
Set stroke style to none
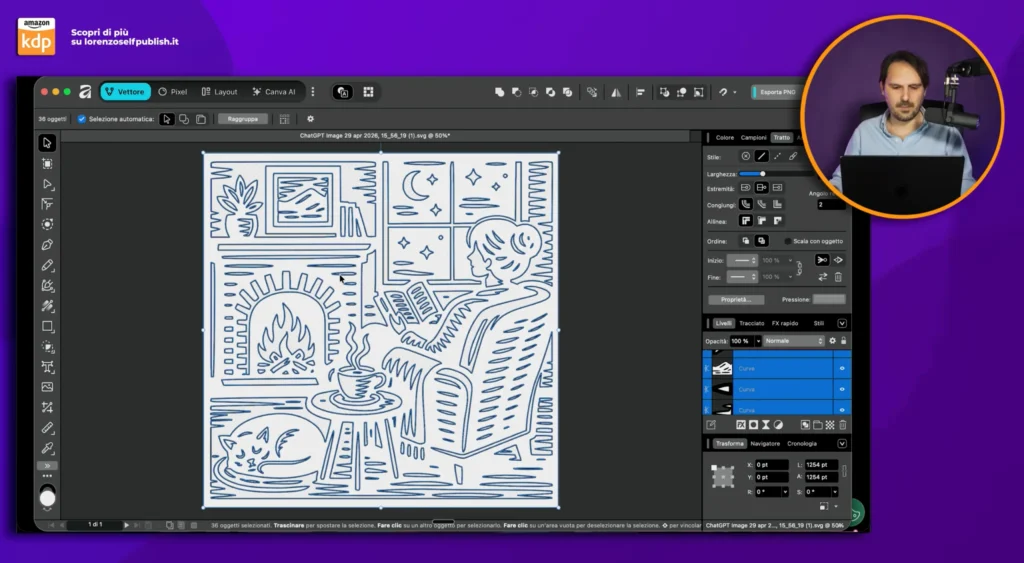click(x=746, y=156)
